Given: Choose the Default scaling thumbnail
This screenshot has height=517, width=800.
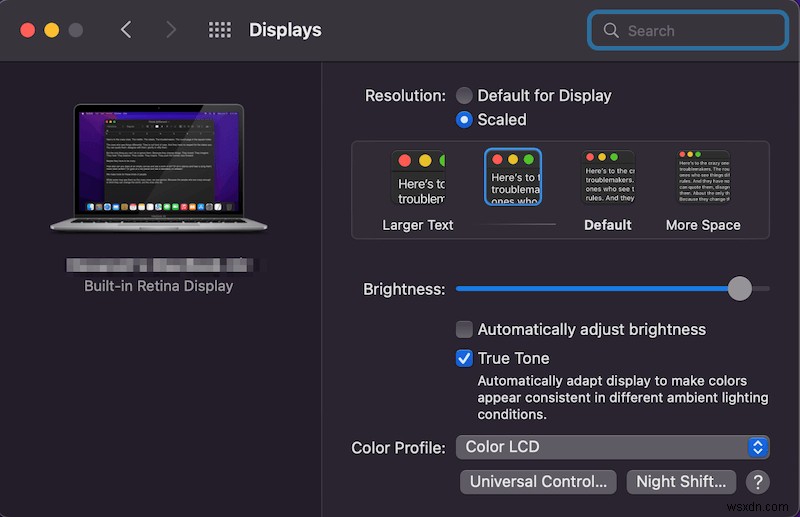Looking at the screenshot, I should [608, 177].
